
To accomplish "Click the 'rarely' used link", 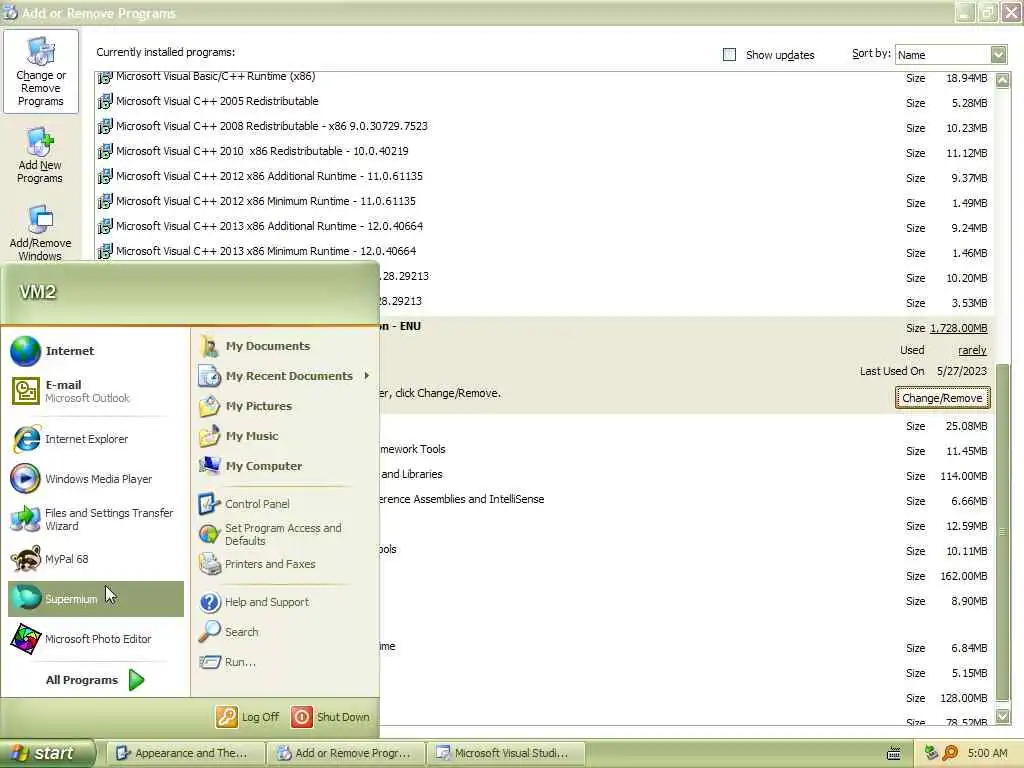I will coord(972,350).
